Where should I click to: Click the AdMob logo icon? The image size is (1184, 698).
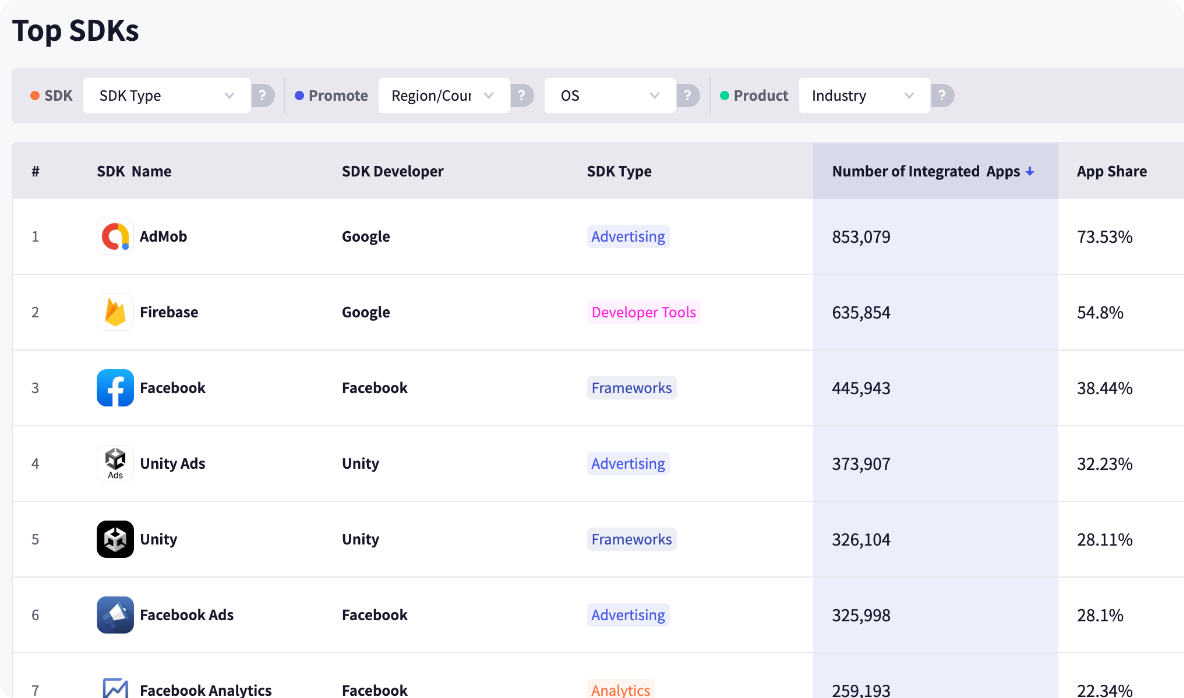(x=115, y=236)
